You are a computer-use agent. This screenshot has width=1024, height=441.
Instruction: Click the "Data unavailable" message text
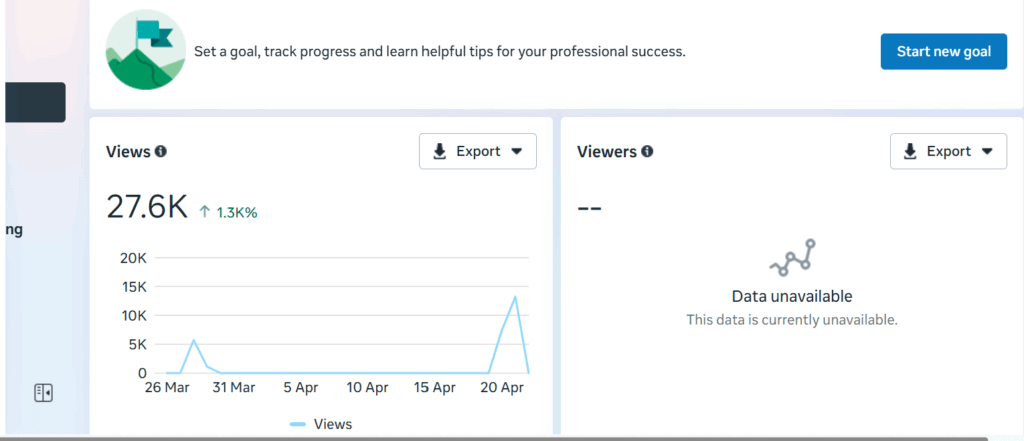pyautogui.click(x=791, y=296)
